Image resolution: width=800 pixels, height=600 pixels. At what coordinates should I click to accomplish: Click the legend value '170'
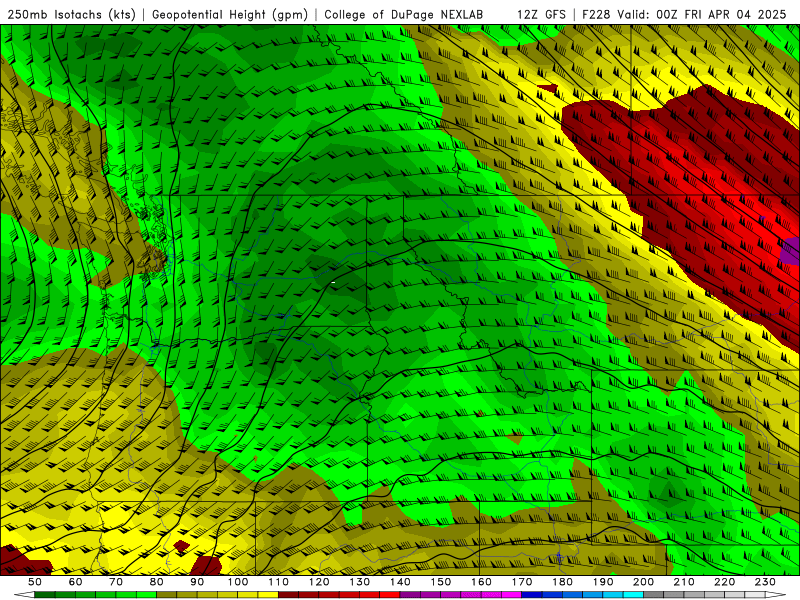click(522, 582)
